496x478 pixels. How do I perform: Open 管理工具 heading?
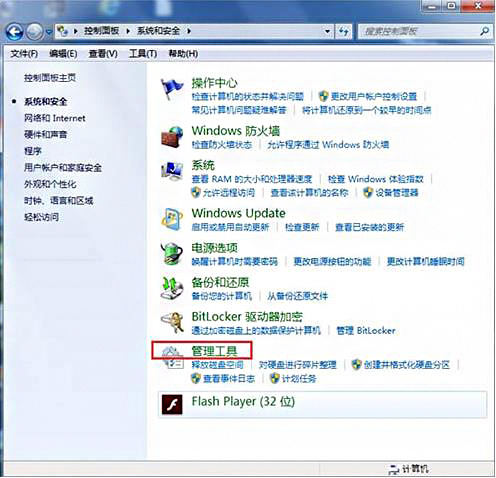214,351
